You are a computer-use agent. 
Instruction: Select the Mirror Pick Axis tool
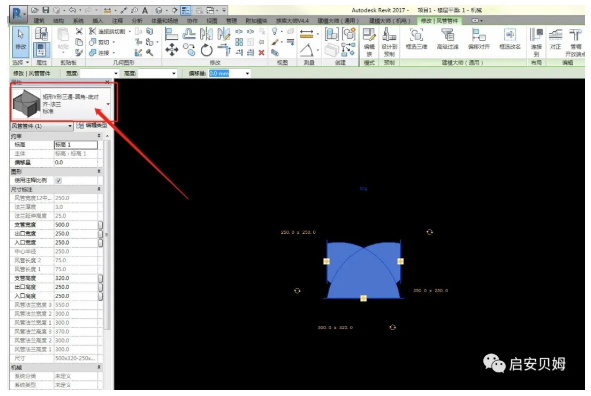206,34
